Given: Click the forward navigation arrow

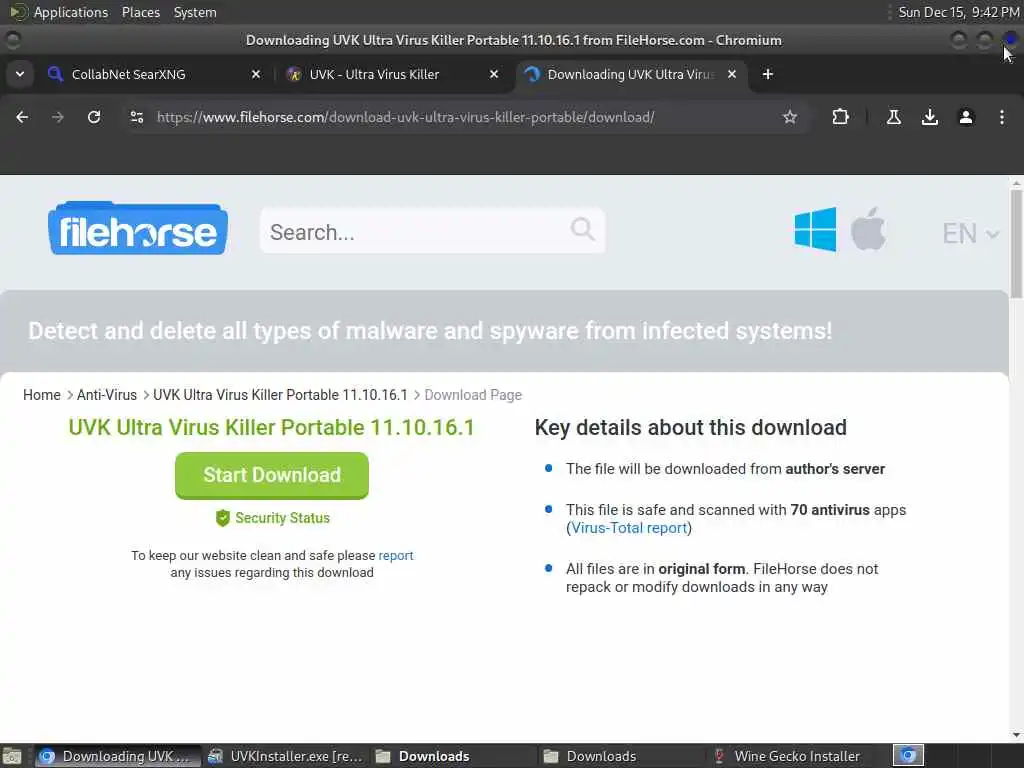Looking at the screenshot, I should point(58,117).
